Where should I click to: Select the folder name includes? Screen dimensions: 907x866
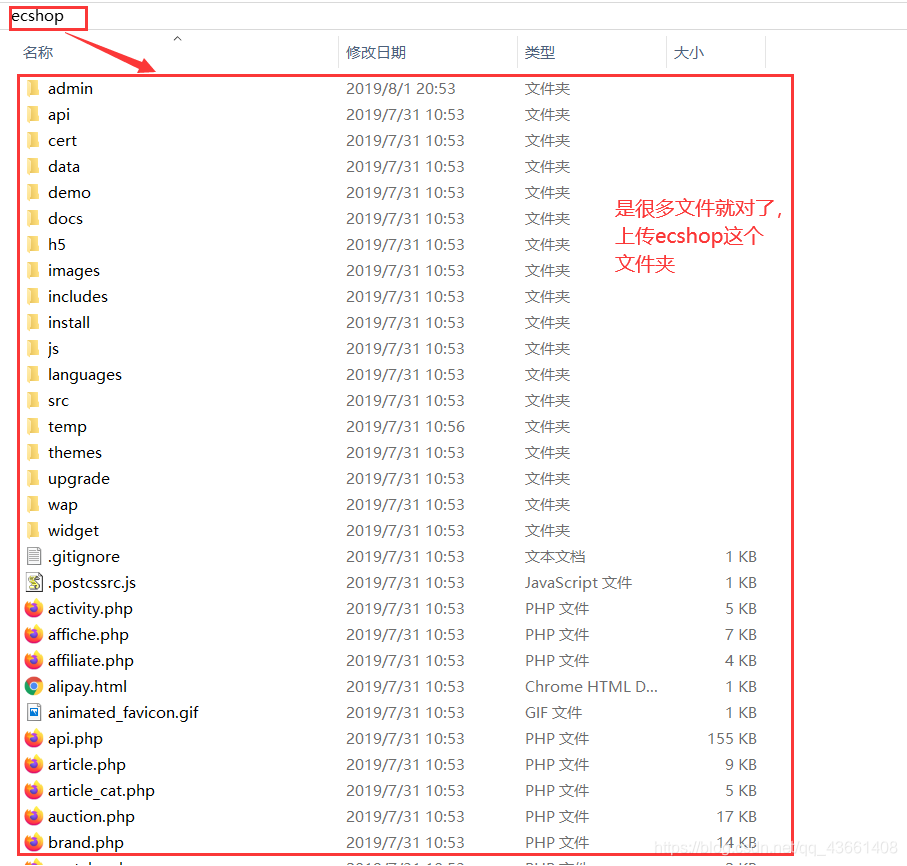[x=78, y=297]
